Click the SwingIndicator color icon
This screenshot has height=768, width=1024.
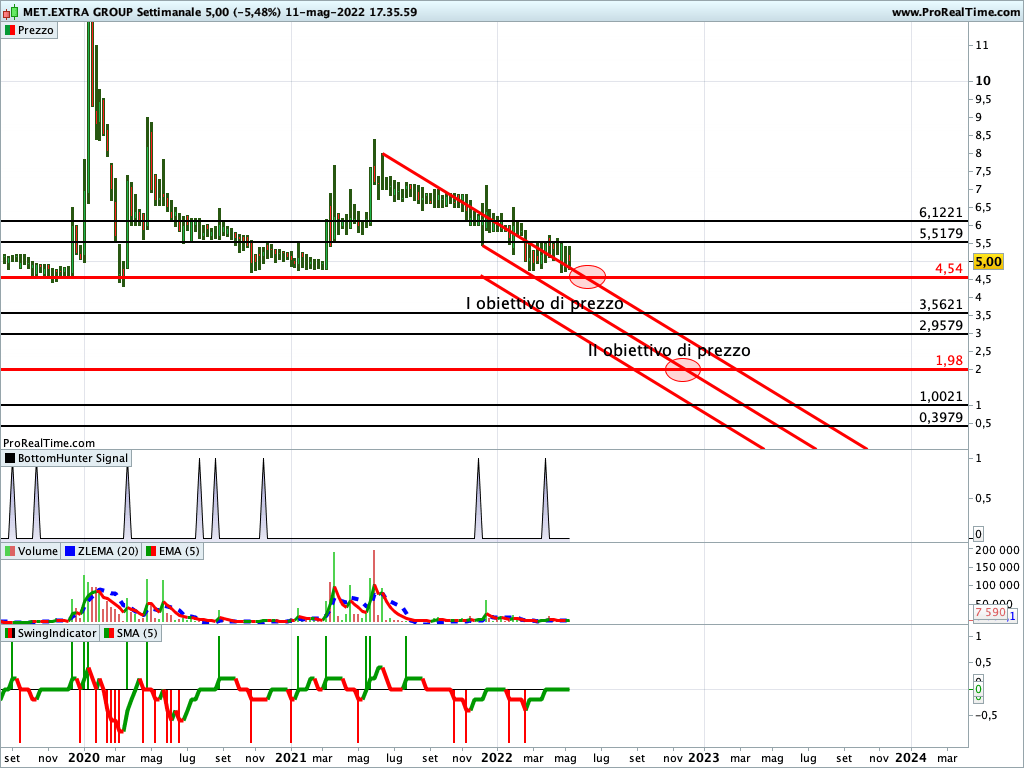click(x=10, y=633)
